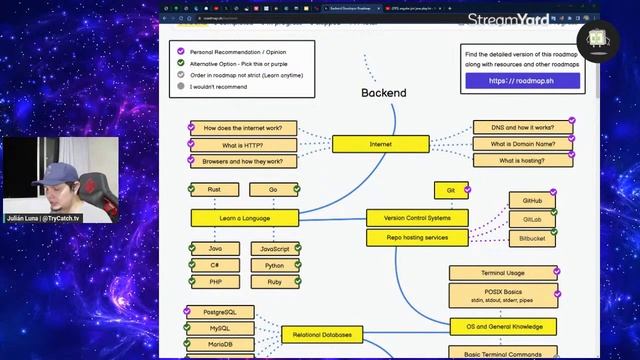Open the Internet topic node

coord(381,144)
